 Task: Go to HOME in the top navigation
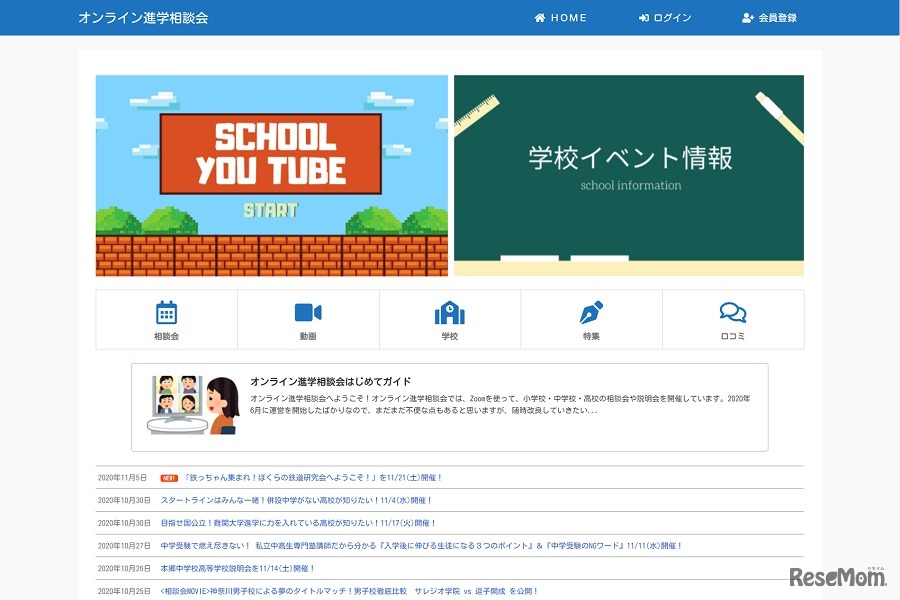(561, 18)
